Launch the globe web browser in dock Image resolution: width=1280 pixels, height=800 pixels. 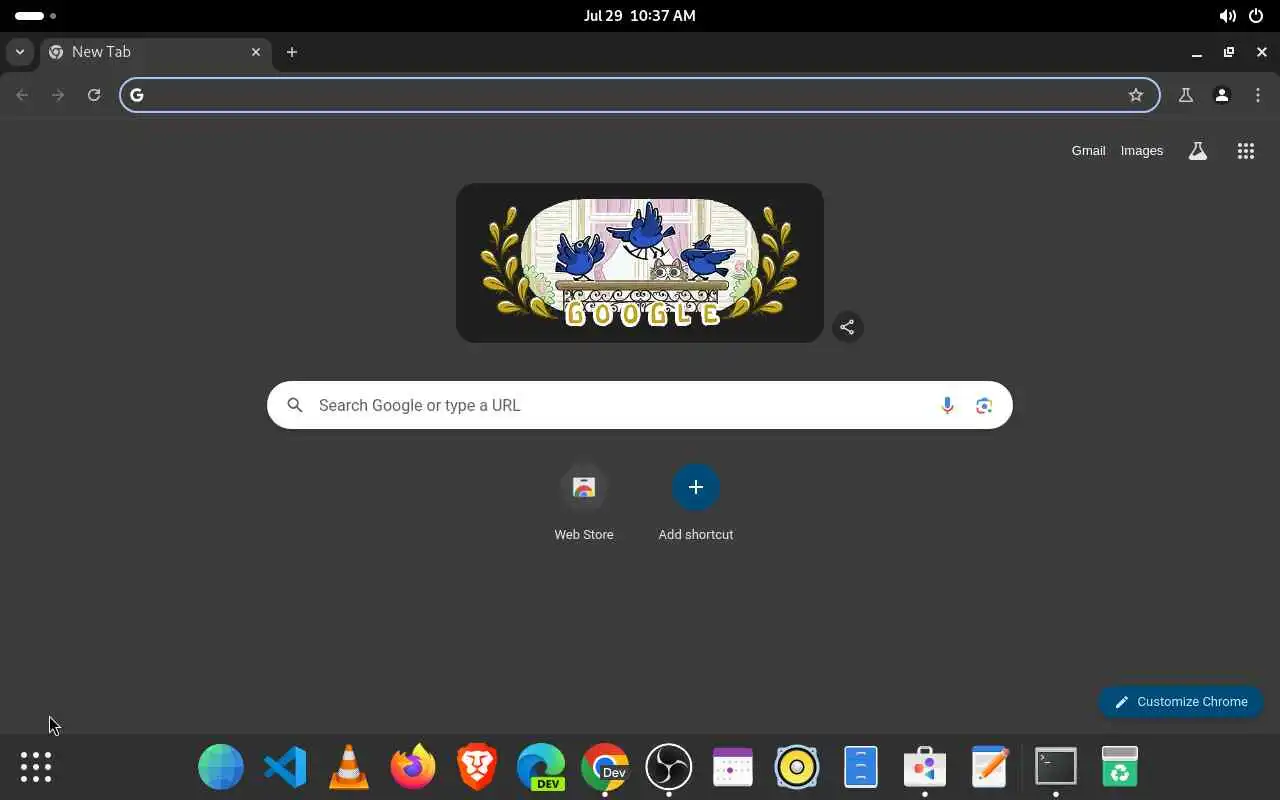pyautogui.click(x=221, y=767)
